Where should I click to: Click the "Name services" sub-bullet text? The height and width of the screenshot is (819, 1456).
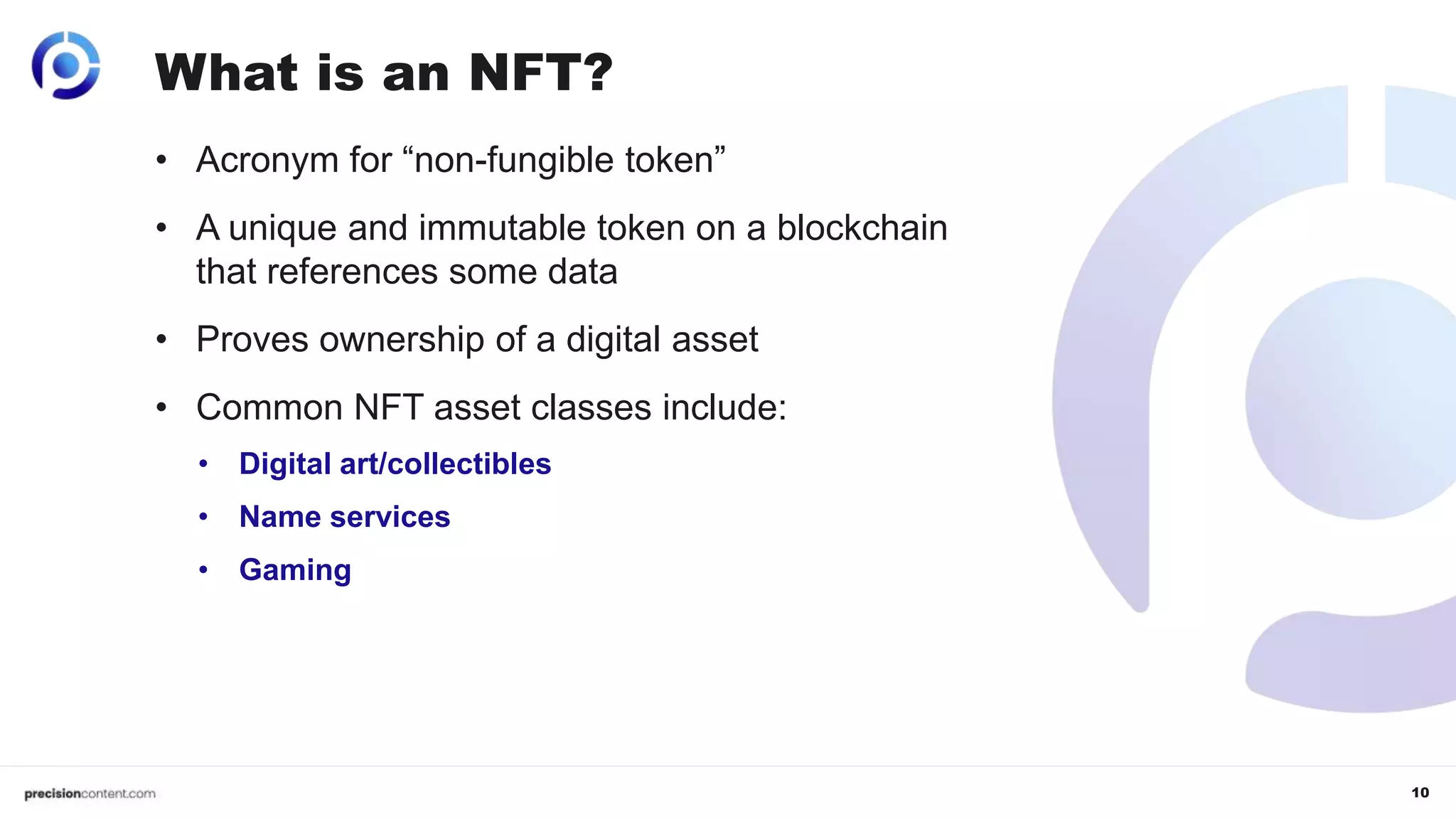coord(344,517)
